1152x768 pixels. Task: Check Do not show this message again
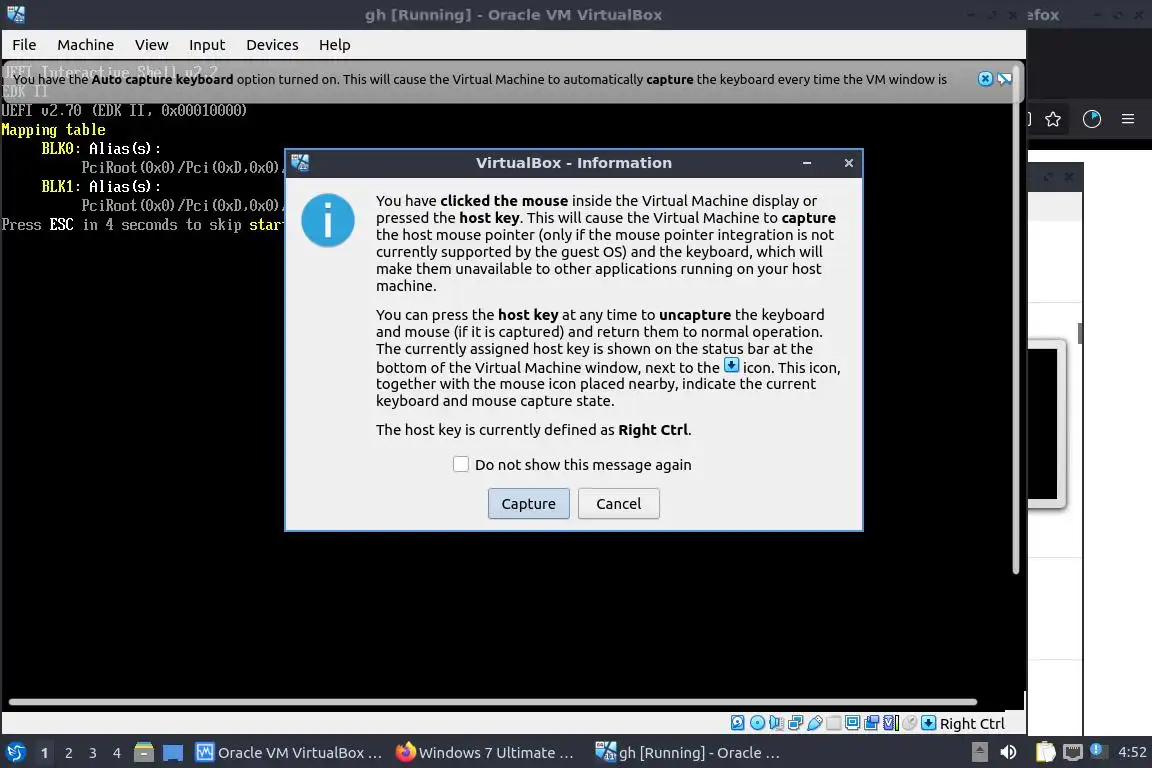(461, 464)
